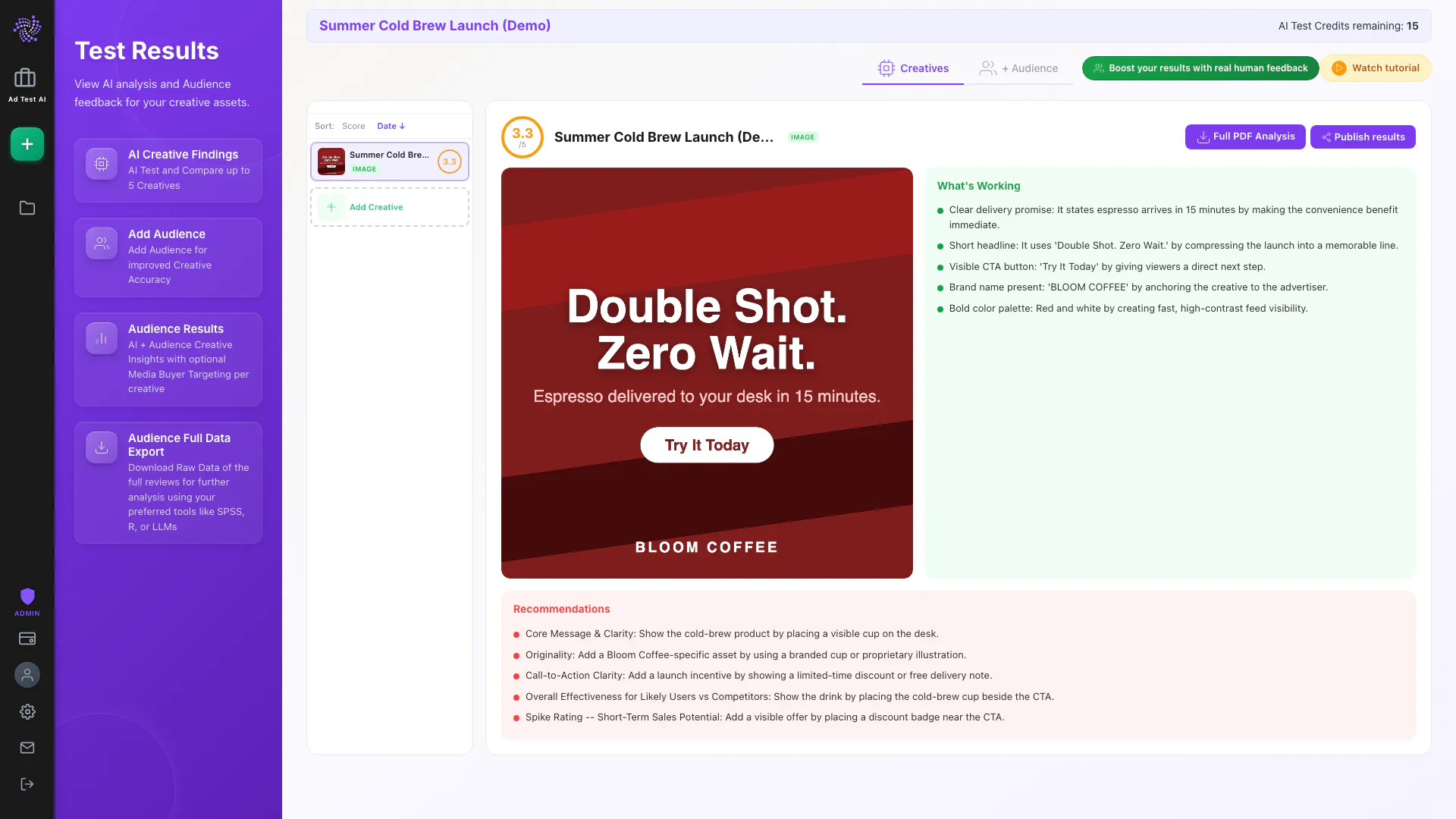Screen dimensions: 1456x819
Task: Download the Full PDF Analysis
Action: pos(1245,136)
